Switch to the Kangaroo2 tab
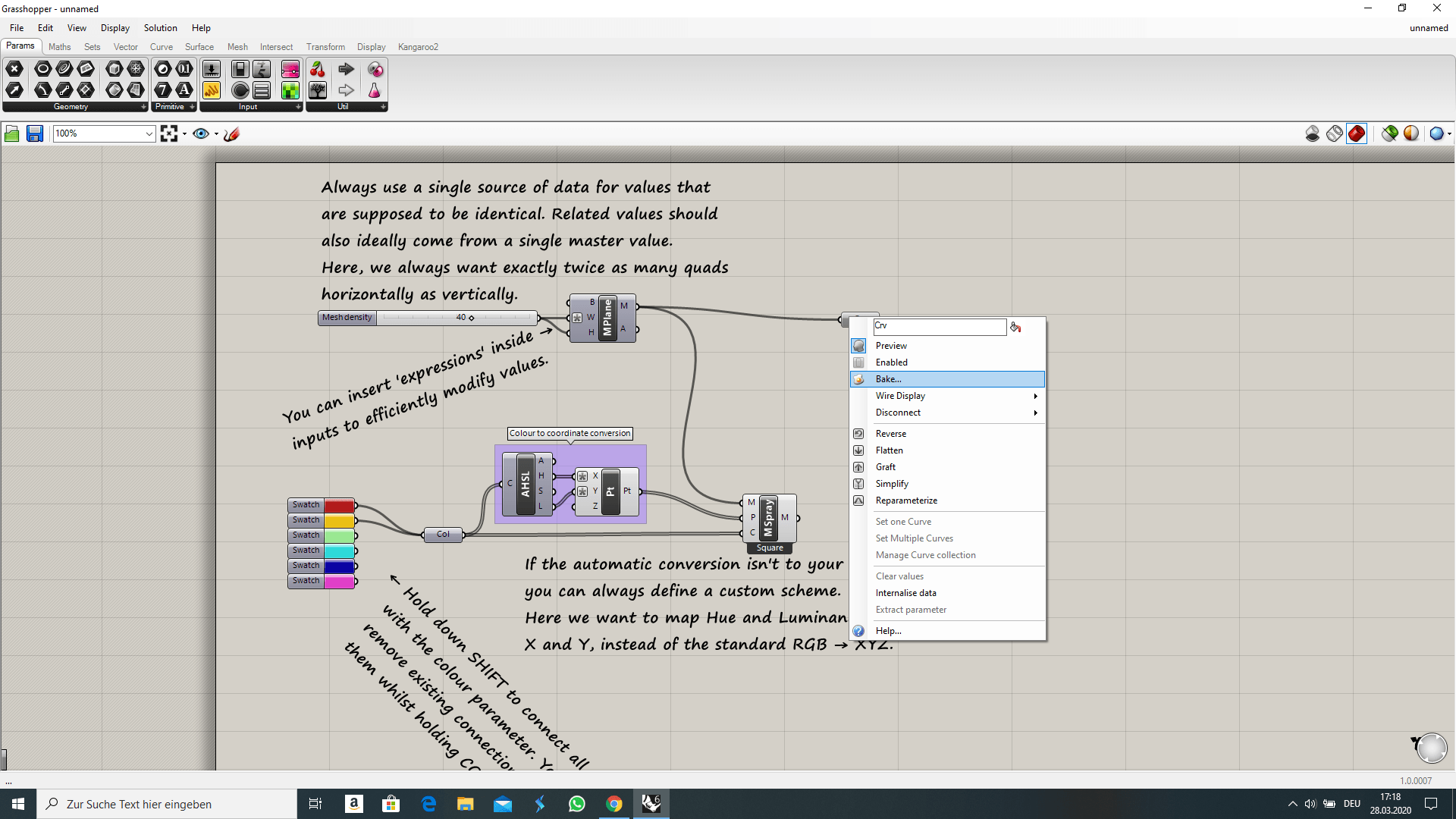 click(418, 47)
